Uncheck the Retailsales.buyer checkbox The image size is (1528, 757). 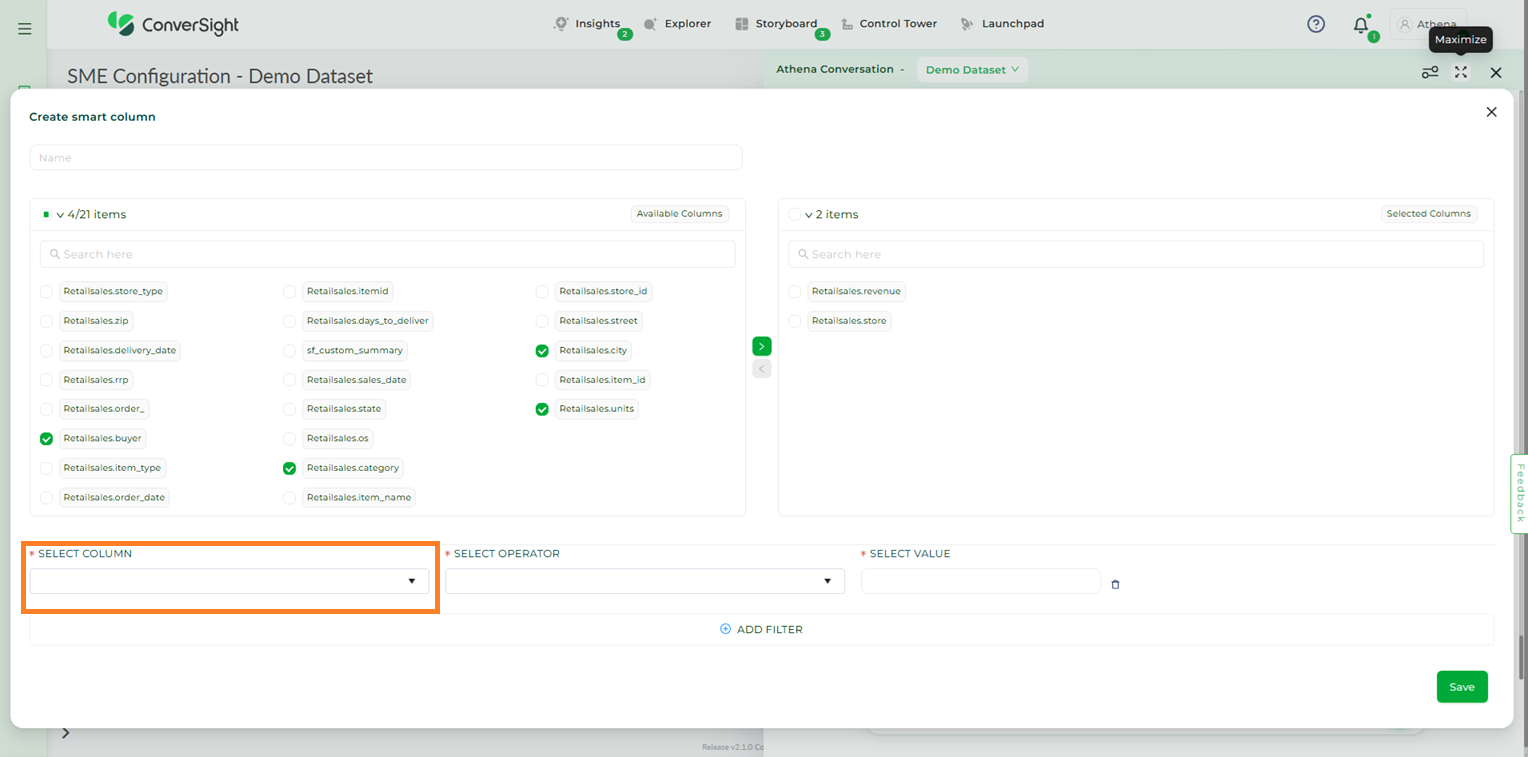click(47, 439)
